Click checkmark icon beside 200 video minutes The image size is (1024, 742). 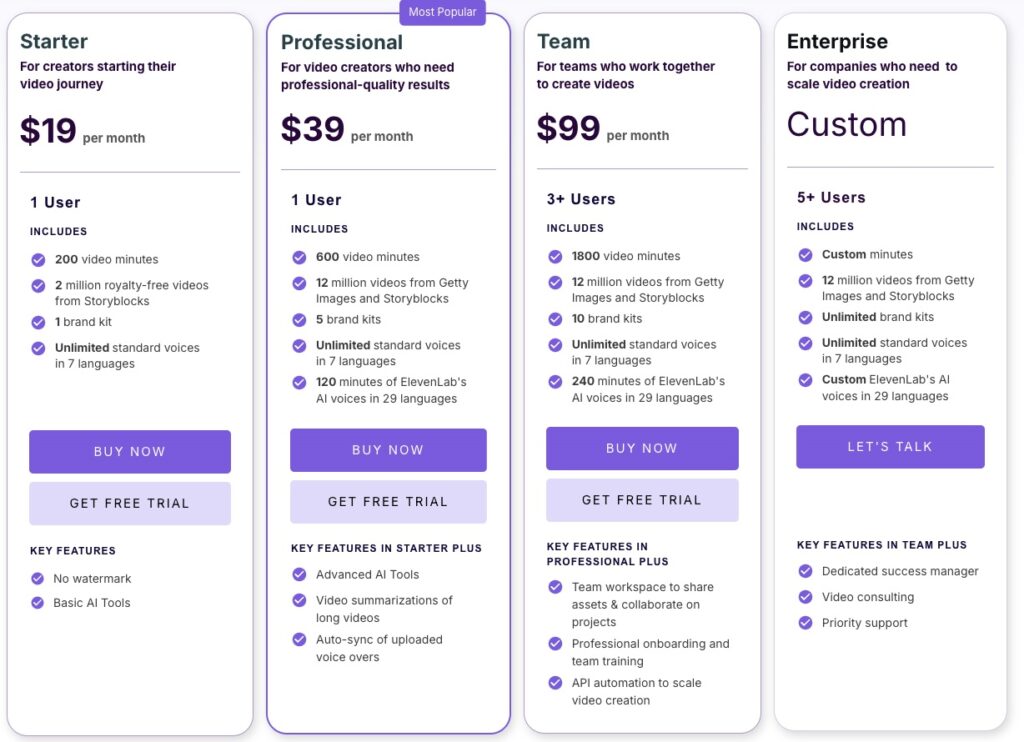38,260
